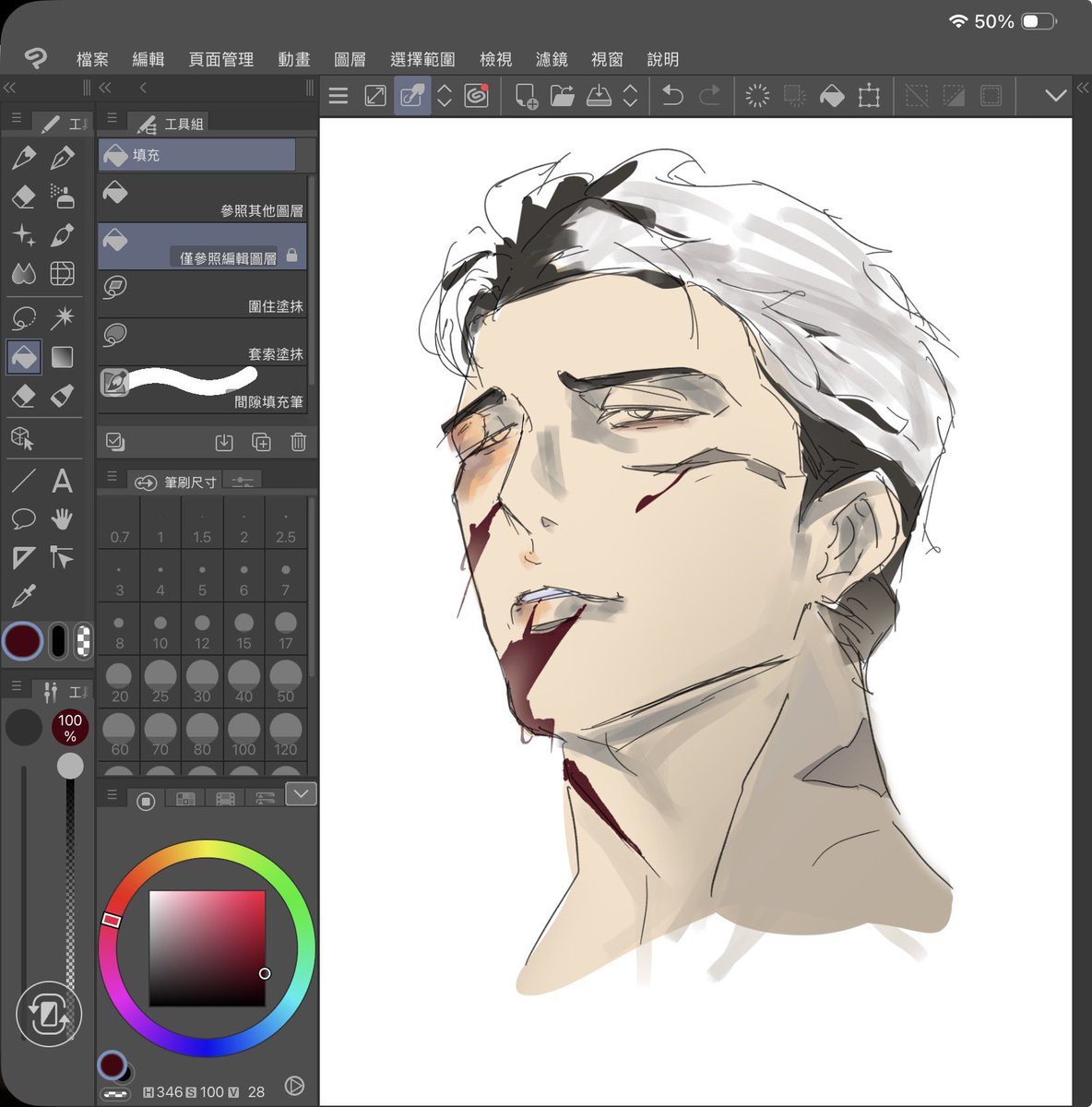Screen dimensions: 1092x1107
Task: Open stepper arrows beside finger mode icon
Action: [445, 95]
